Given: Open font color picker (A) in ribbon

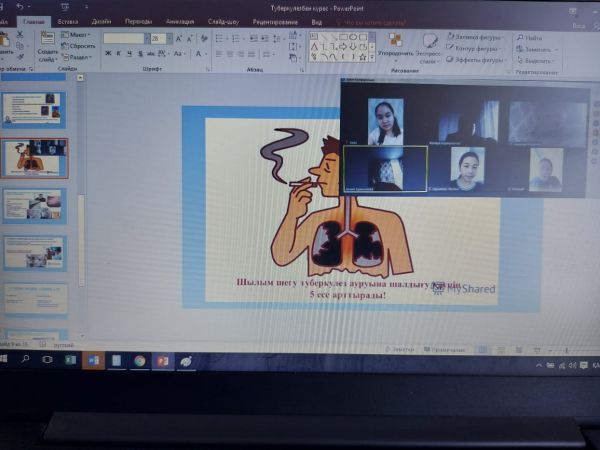Looking at the screenshot, I should tap(200, 54).
